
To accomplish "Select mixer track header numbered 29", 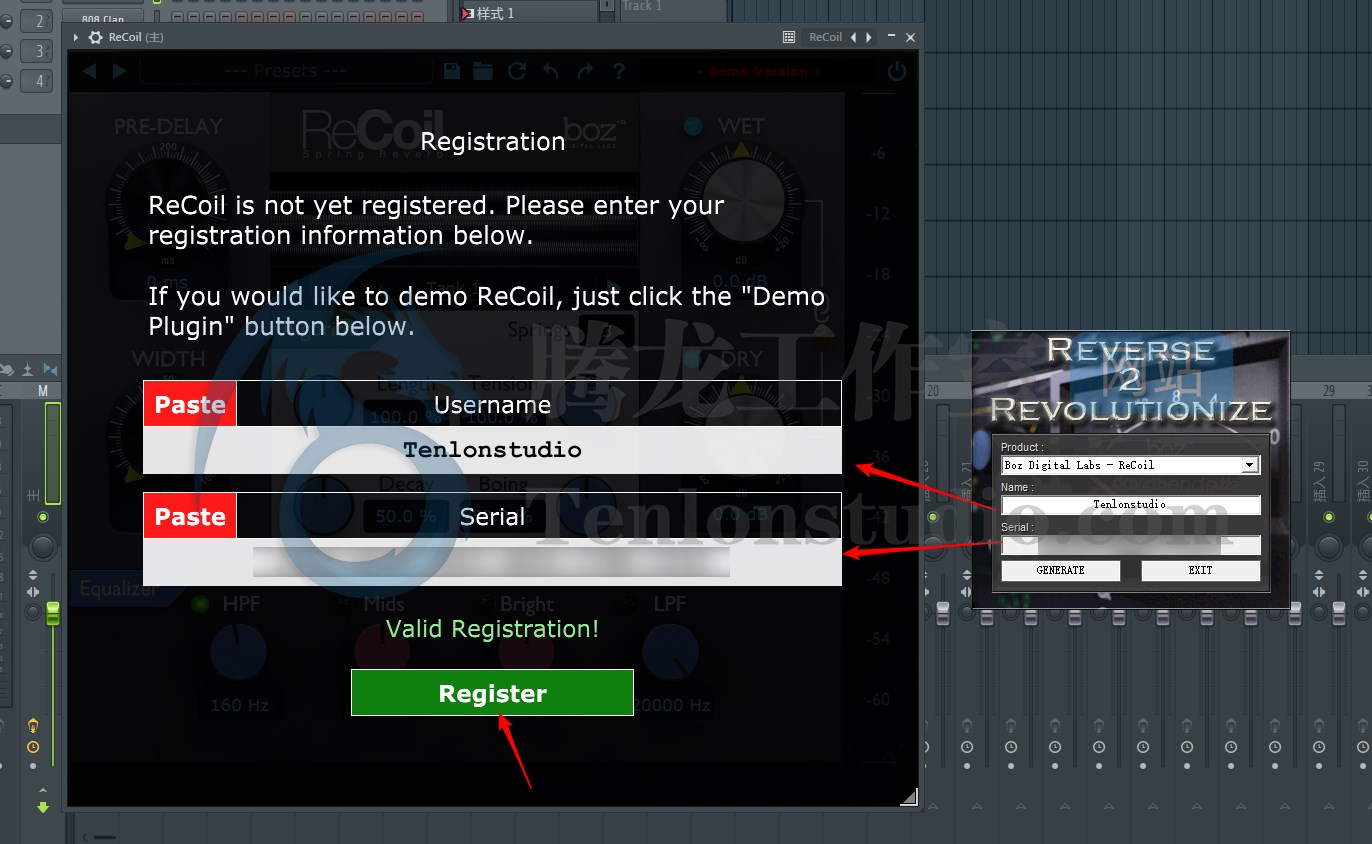I will 1328,390.
